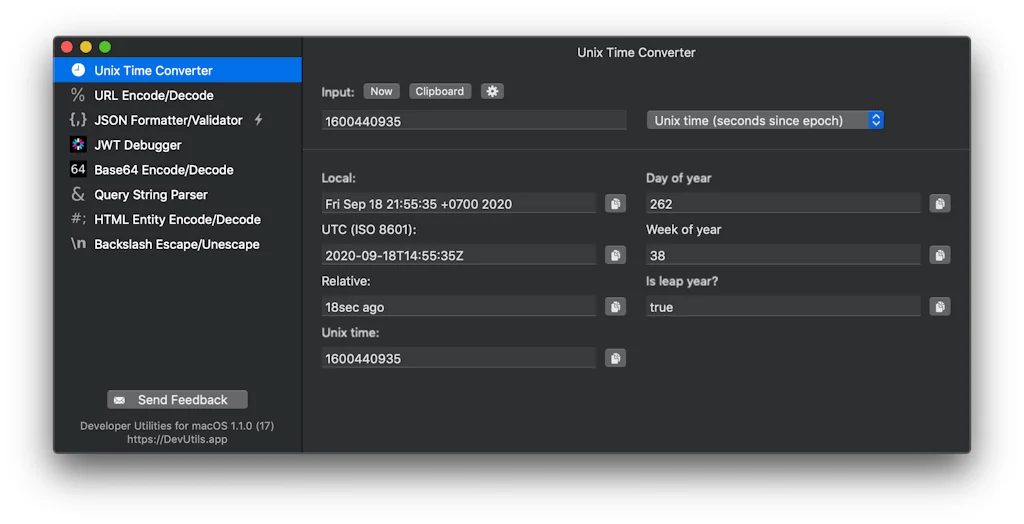
Task: Click the leap year field showing true
Action: pos(783,306)
